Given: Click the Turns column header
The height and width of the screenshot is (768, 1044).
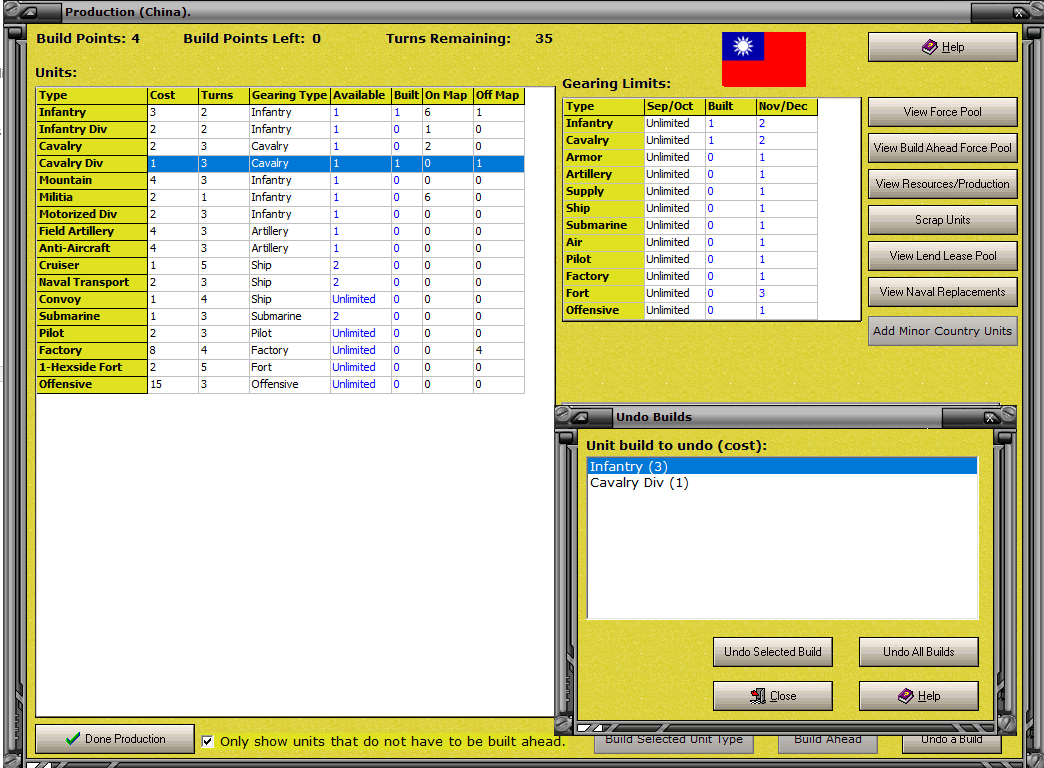Looking at the screenshot, I should [x=224, y=95].
